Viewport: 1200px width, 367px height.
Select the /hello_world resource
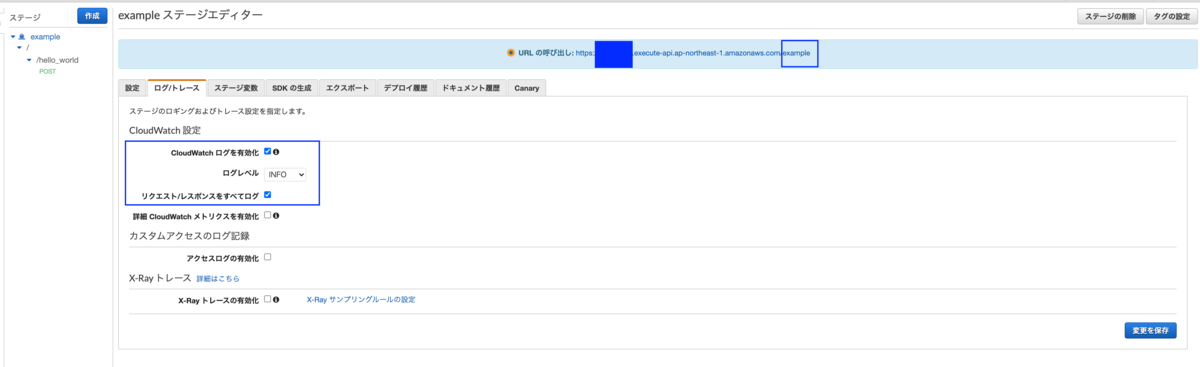pyautogui.click(x=57, y=60)
